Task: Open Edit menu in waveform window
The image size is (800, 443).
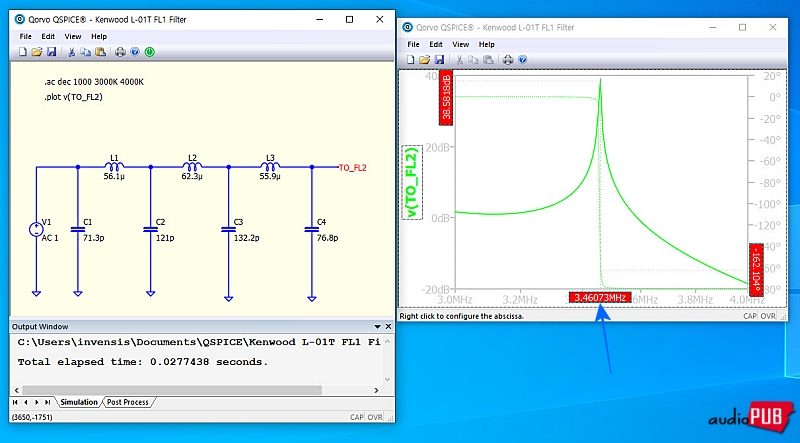Action: (x=436, y=44)
